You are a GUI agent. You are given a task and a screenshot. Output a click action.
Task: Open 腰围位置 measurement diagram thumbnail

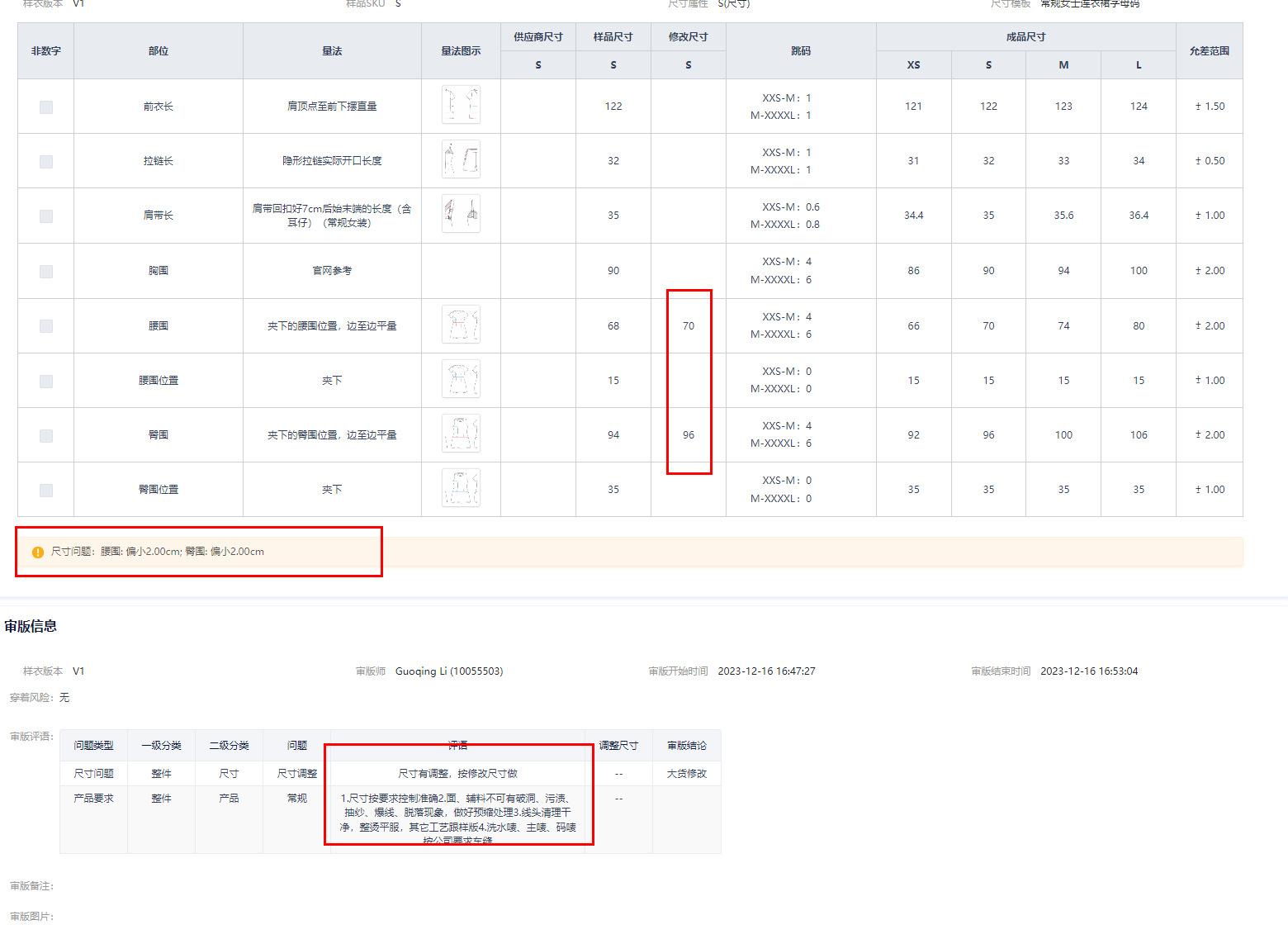(461, 379)
